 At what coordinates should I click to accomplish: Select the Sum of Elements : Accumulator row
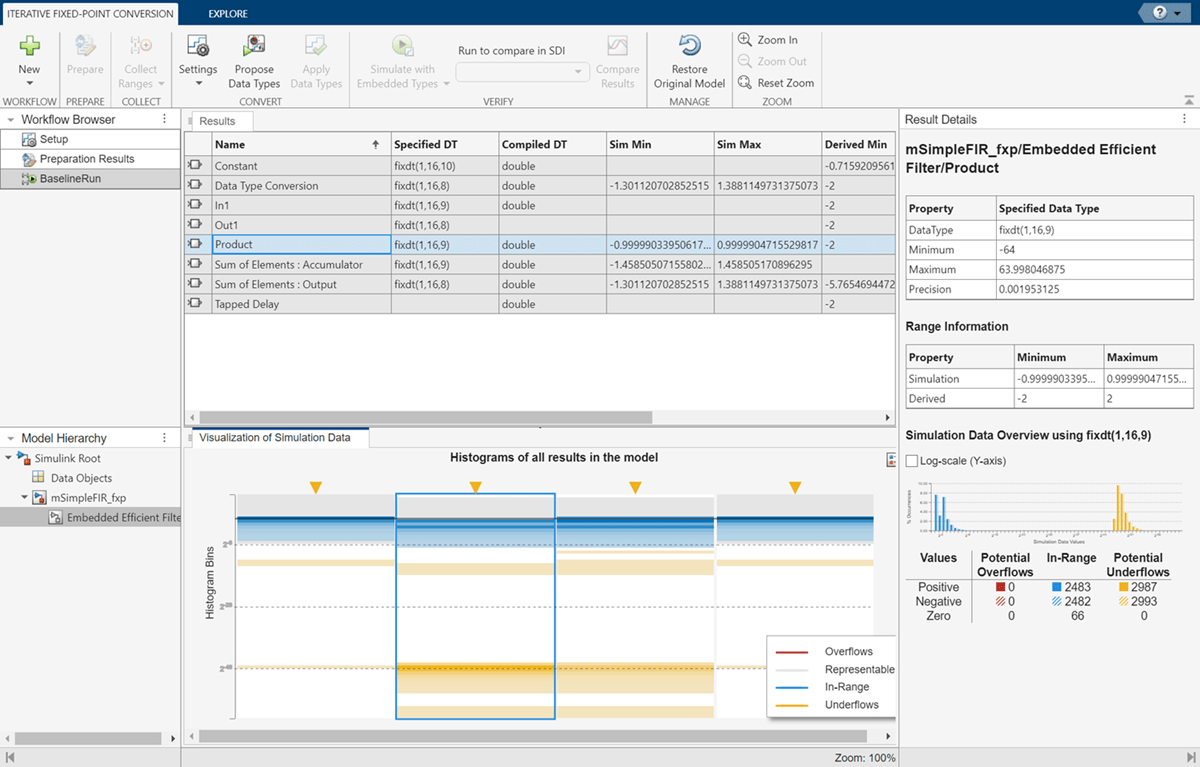(289, 265)
